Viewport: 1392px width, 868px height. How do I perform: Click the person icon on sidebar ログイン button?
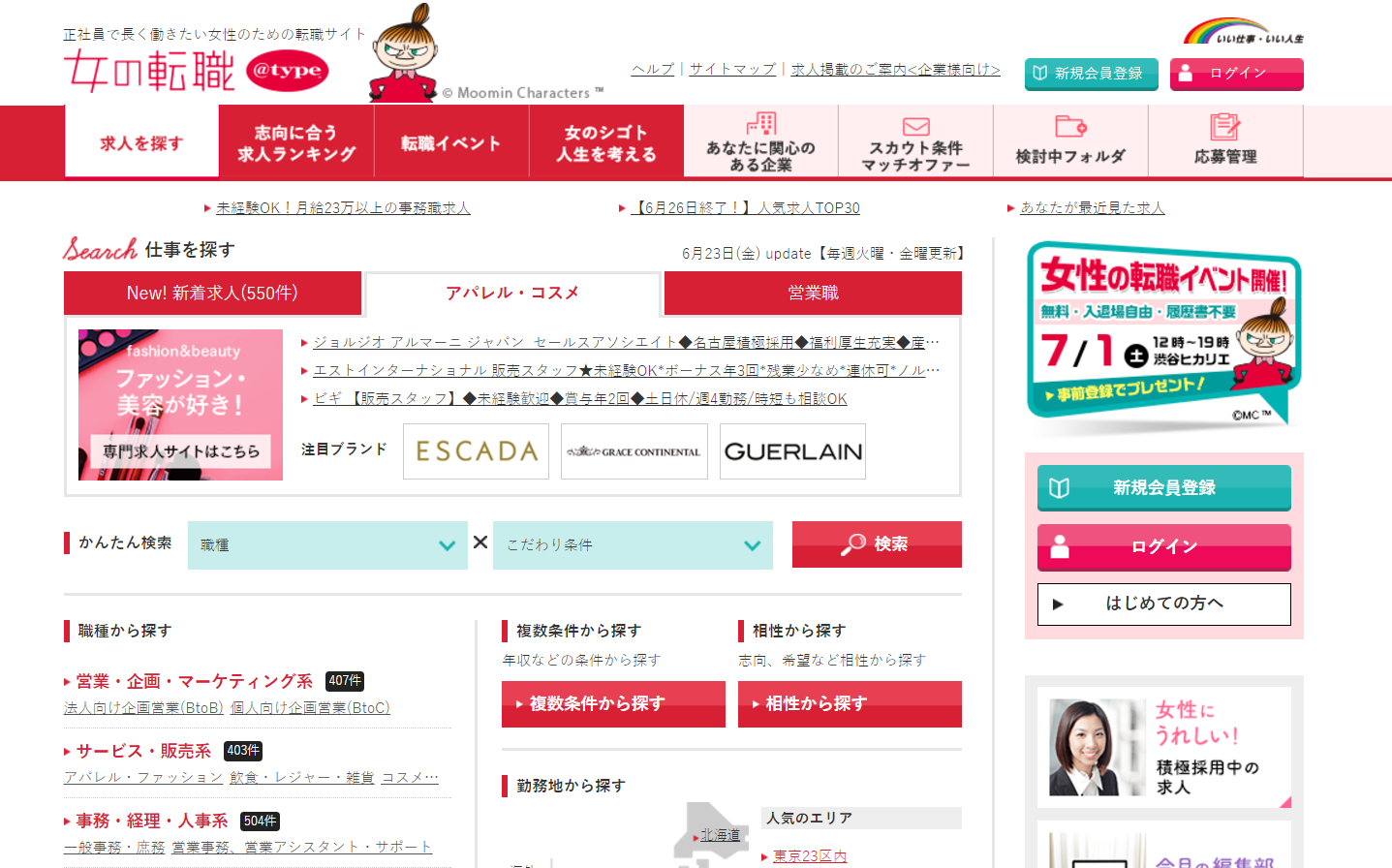point(1062,546)
